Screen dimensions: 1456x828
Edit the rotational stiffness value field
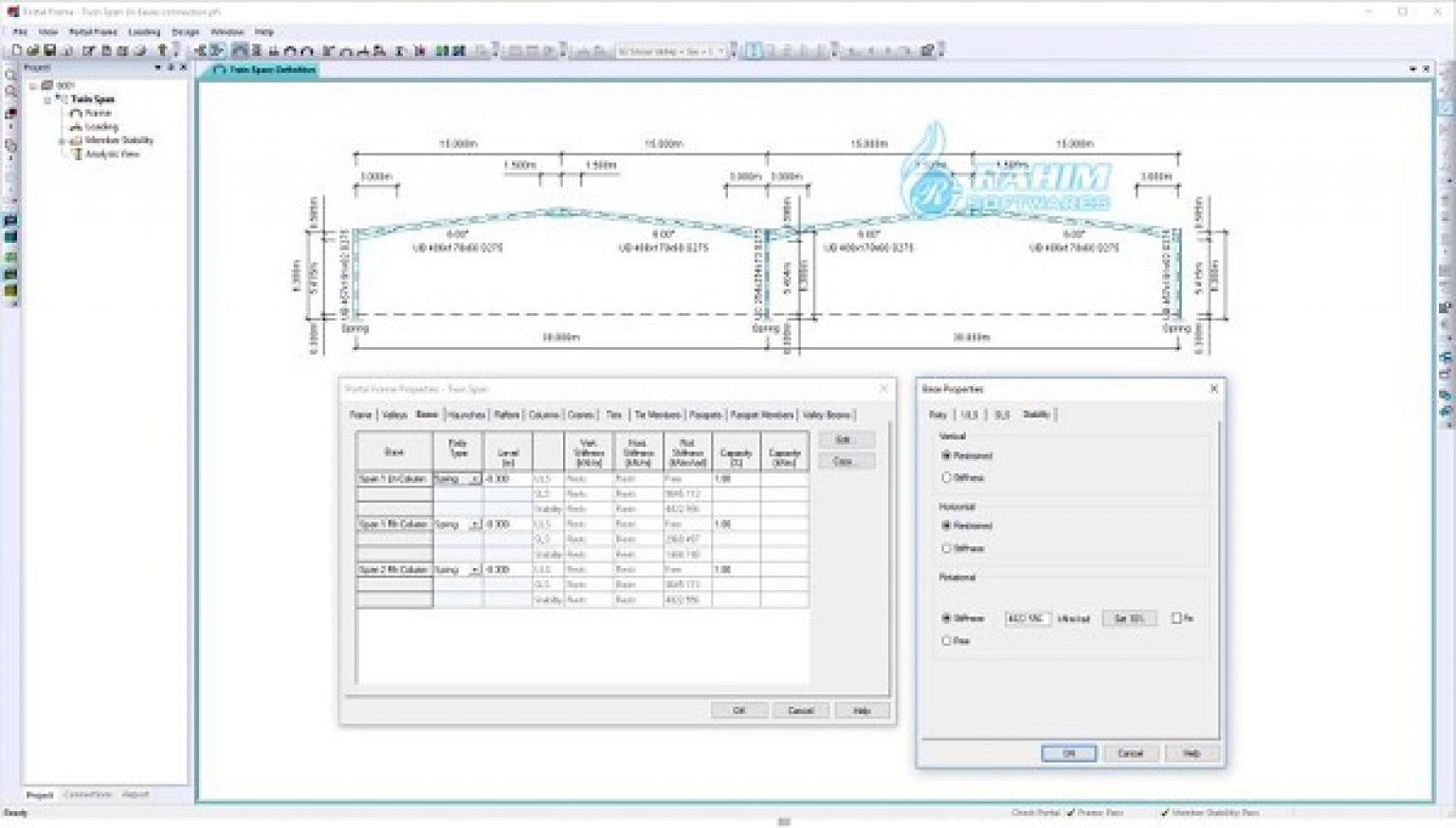(x=1028, y=618)
